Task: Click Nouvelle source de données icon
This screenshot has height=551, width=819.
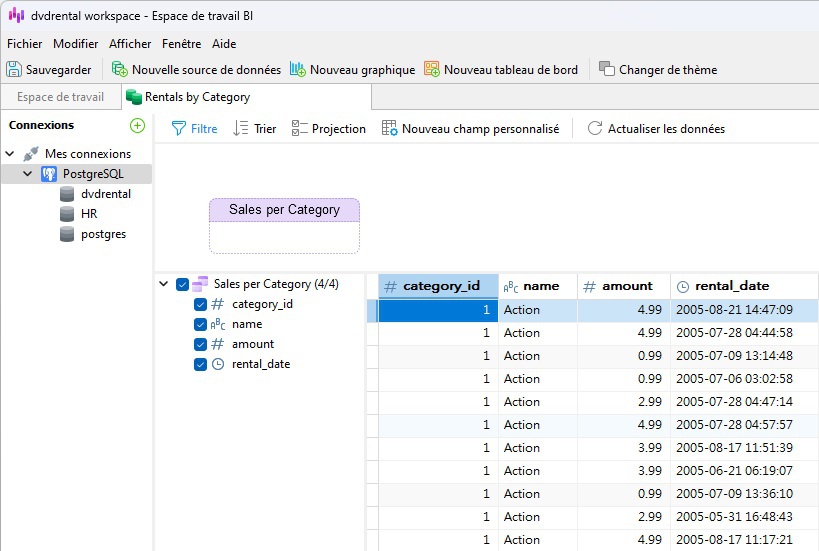Action: tap(120, 69)
